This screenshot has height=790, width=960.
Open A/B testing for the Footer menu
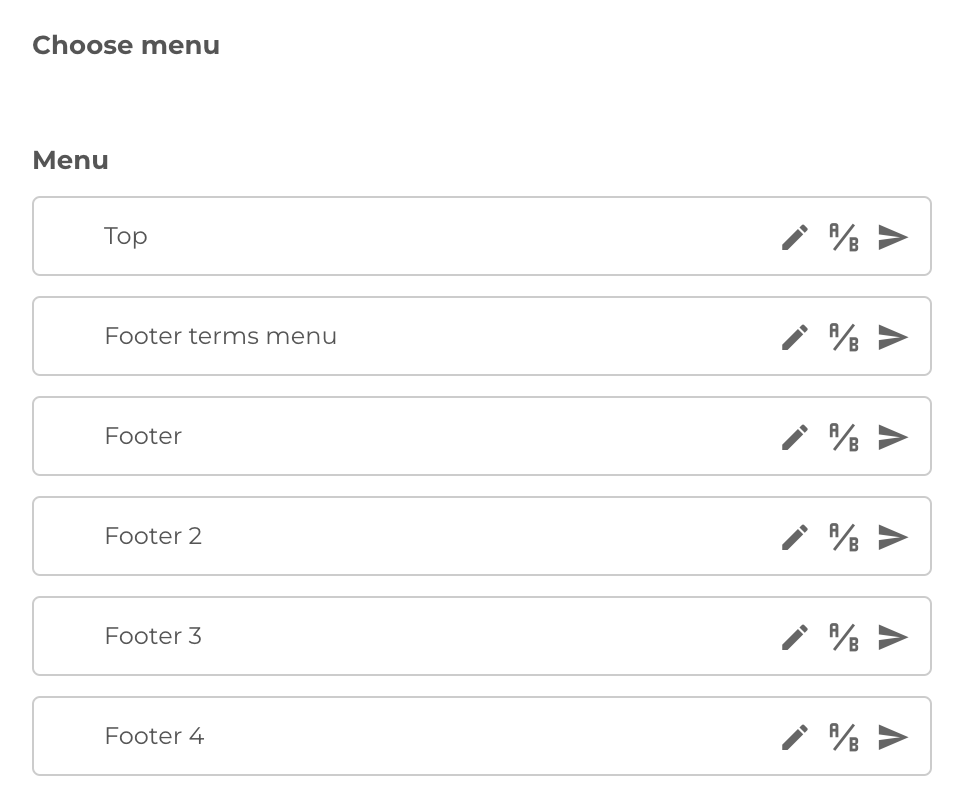point(843,436)
